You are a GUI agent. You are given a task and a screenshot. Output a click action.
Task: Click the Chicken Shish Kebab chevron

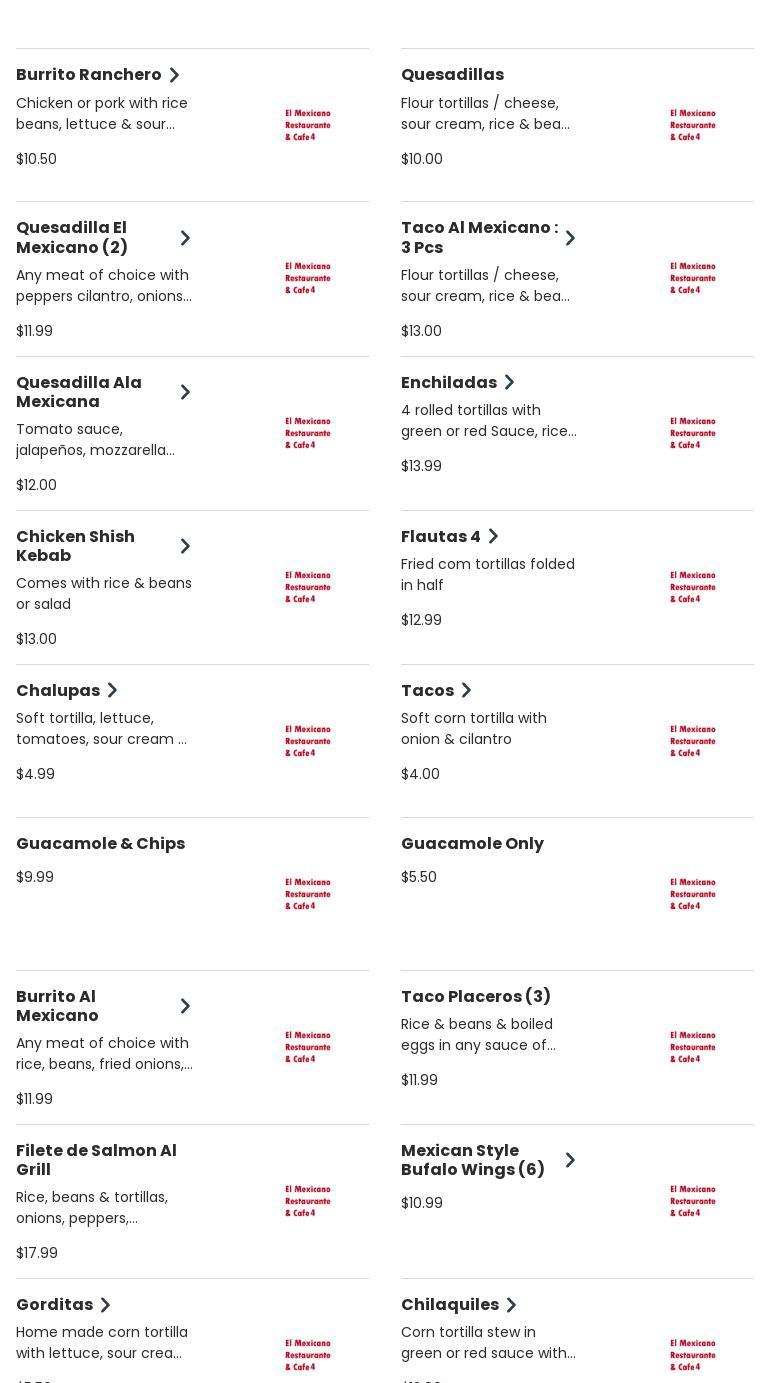pos(185,546)
